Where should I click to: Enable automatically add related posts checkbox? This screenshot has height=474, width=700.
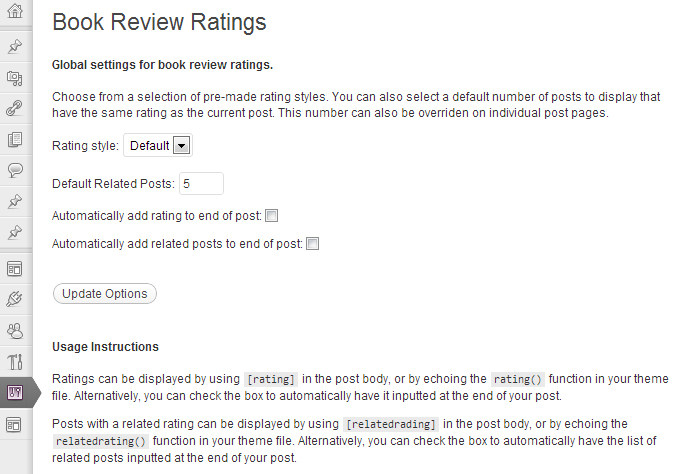click(311, 243)
